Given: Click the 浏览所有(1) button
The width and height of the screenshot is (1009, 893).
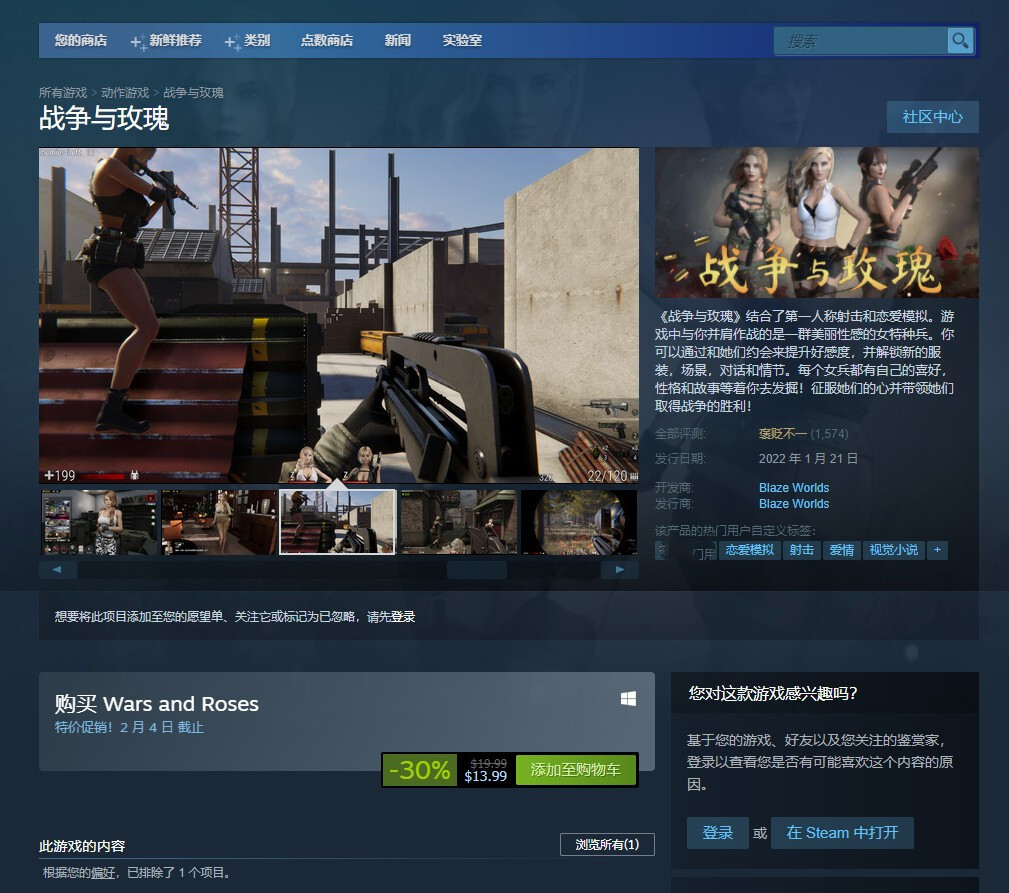Looking at the screenshot, I should click(x=607, y=844).
